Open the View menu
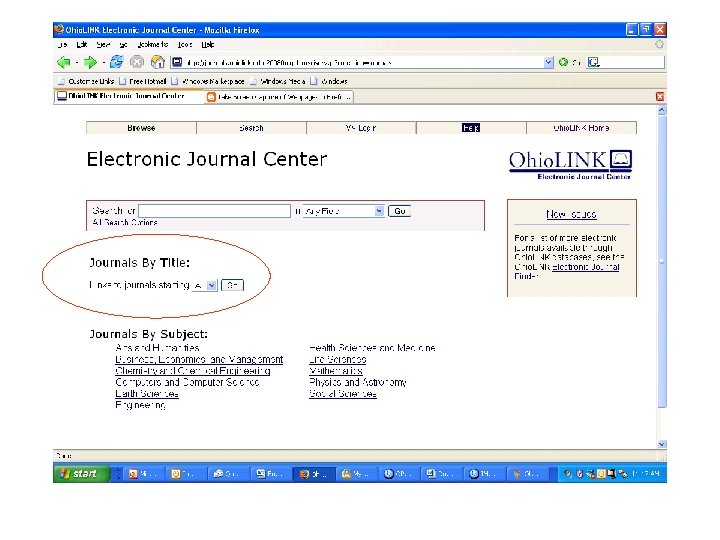This screenshot has height=540, width=720. click(x=103, y=45)
